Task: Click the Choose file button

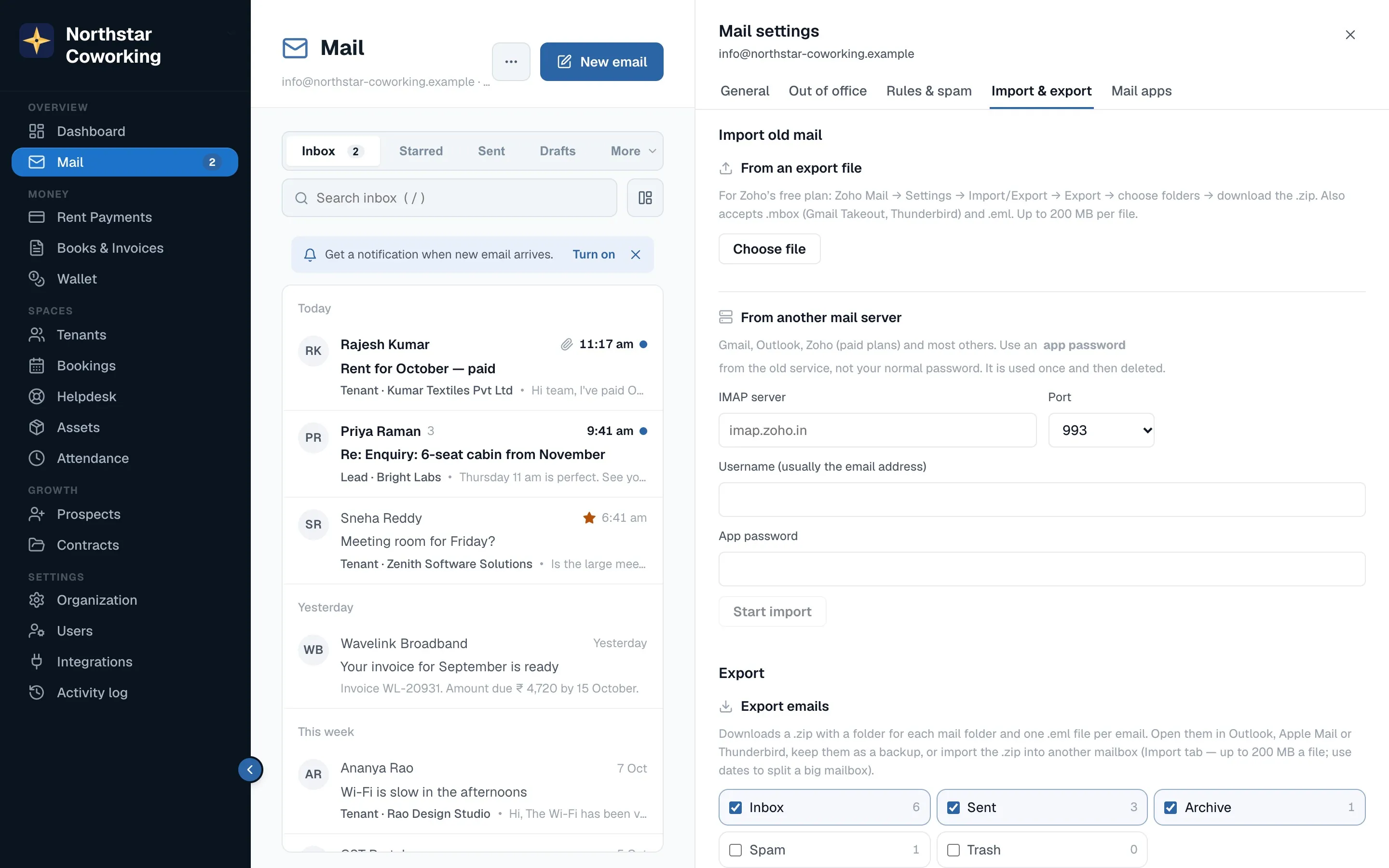Action: (x=769, y=249)
